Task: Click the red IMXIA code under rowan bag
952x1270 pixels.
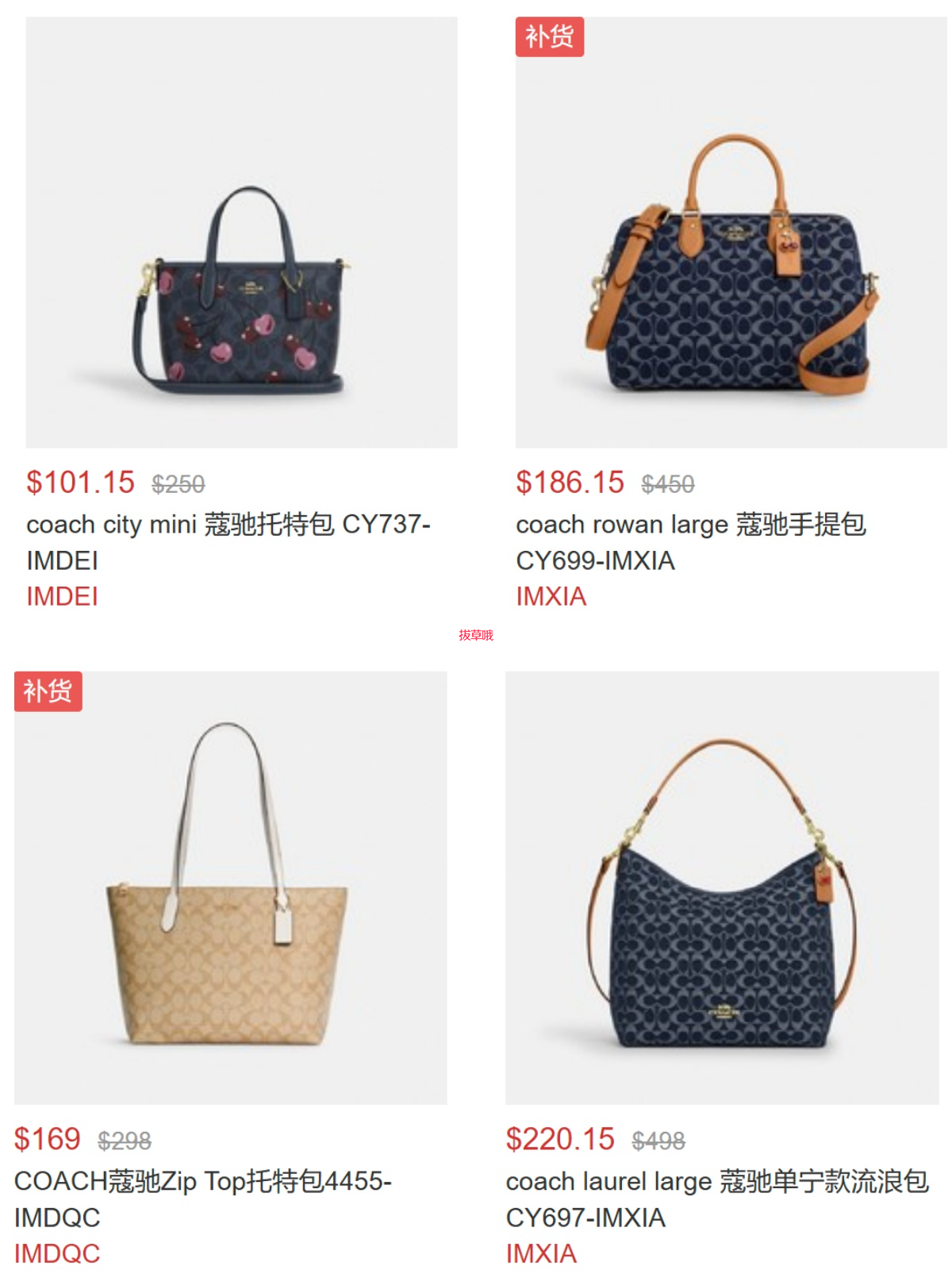Action: coord(551,596)
